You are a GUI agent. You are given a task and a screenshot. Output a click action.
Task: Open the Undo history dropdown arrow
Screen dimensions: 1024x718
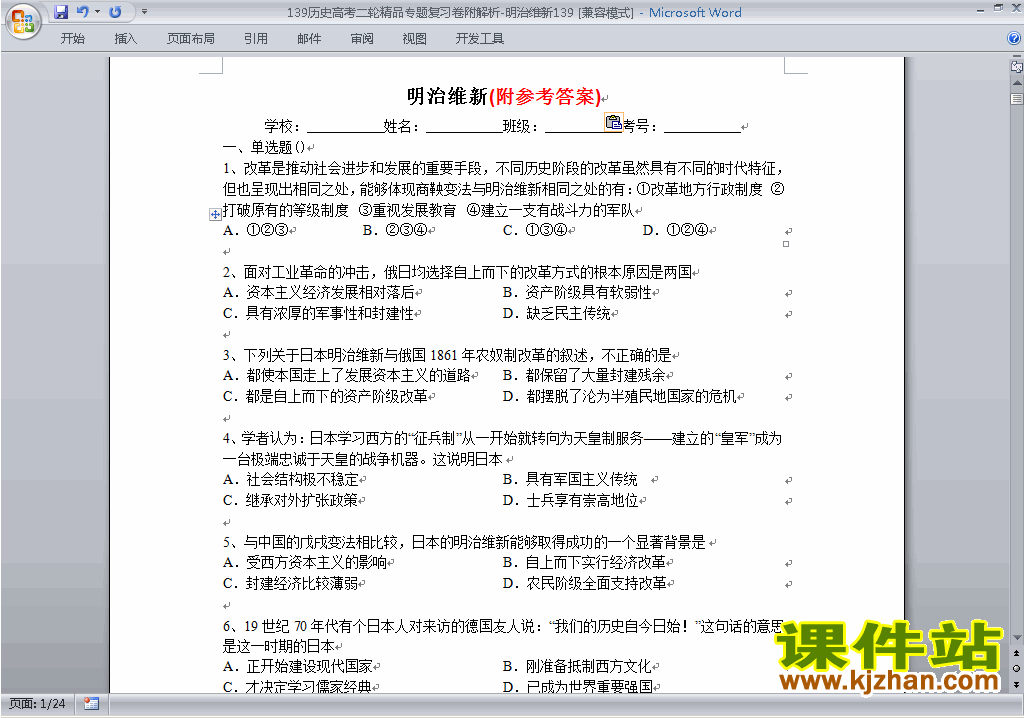pos(97,12)
